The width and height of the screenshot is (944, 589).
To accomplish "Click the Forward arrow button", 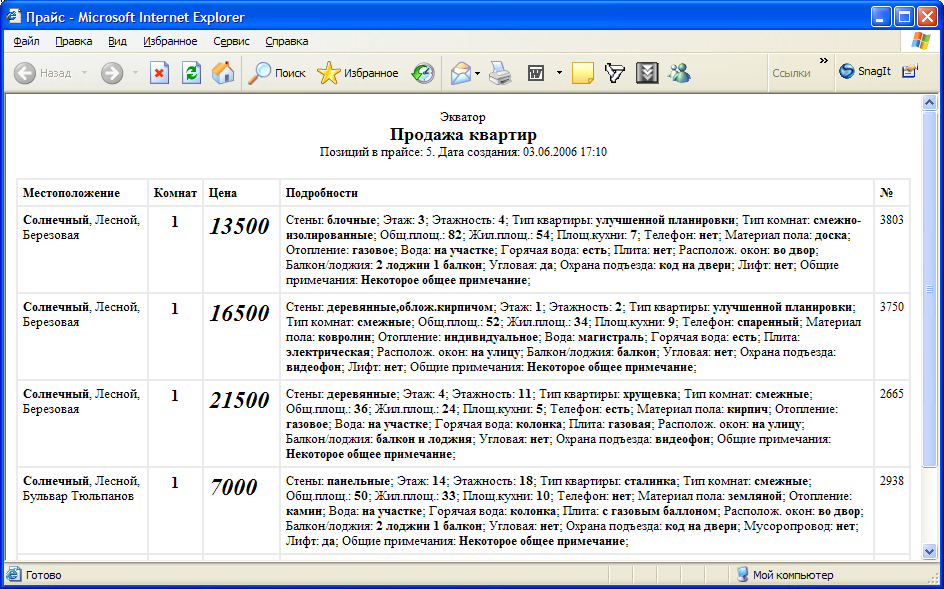I will pyautogui.click(x=112, y=73).
